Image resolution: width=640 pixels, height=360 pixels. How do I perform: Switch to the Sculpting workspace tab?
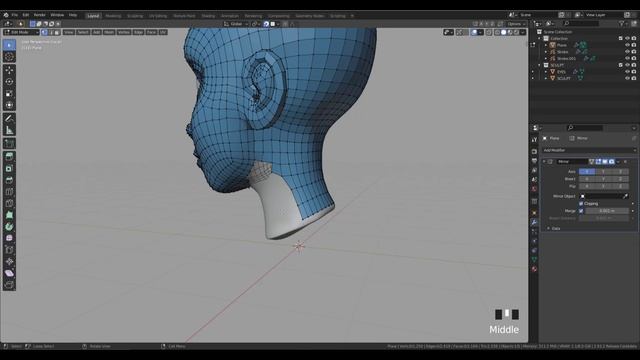(135, 16)
